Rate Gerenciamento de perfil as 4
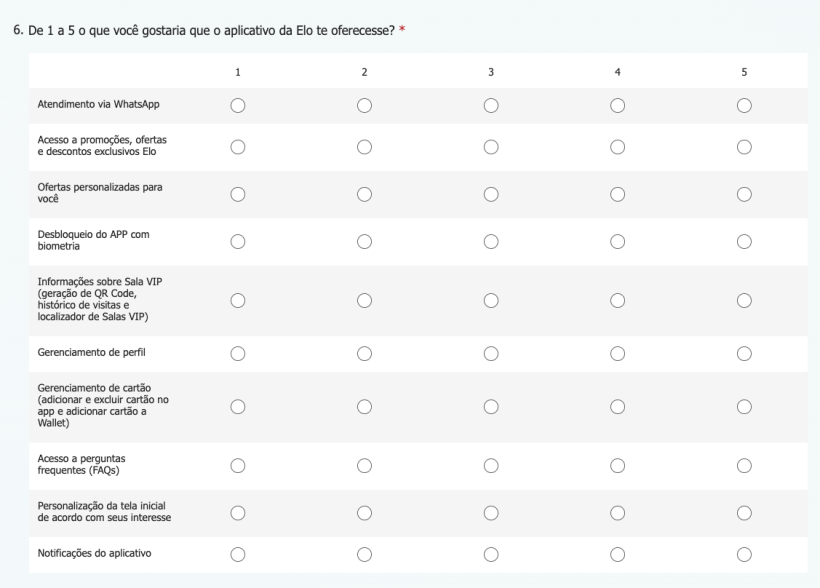 click(617, 353)
